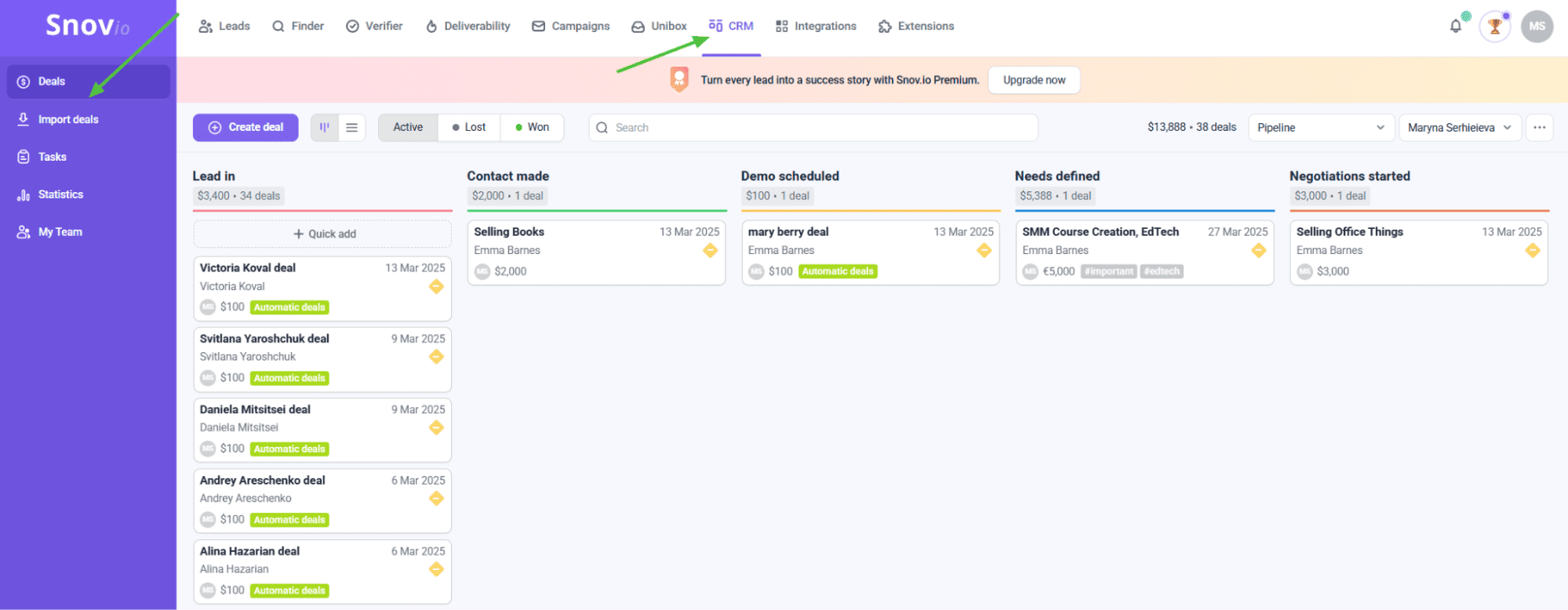Expand the Pipeline dropdown
The height and width of the screenshot is (610, 1568).
pos(1321,128)
